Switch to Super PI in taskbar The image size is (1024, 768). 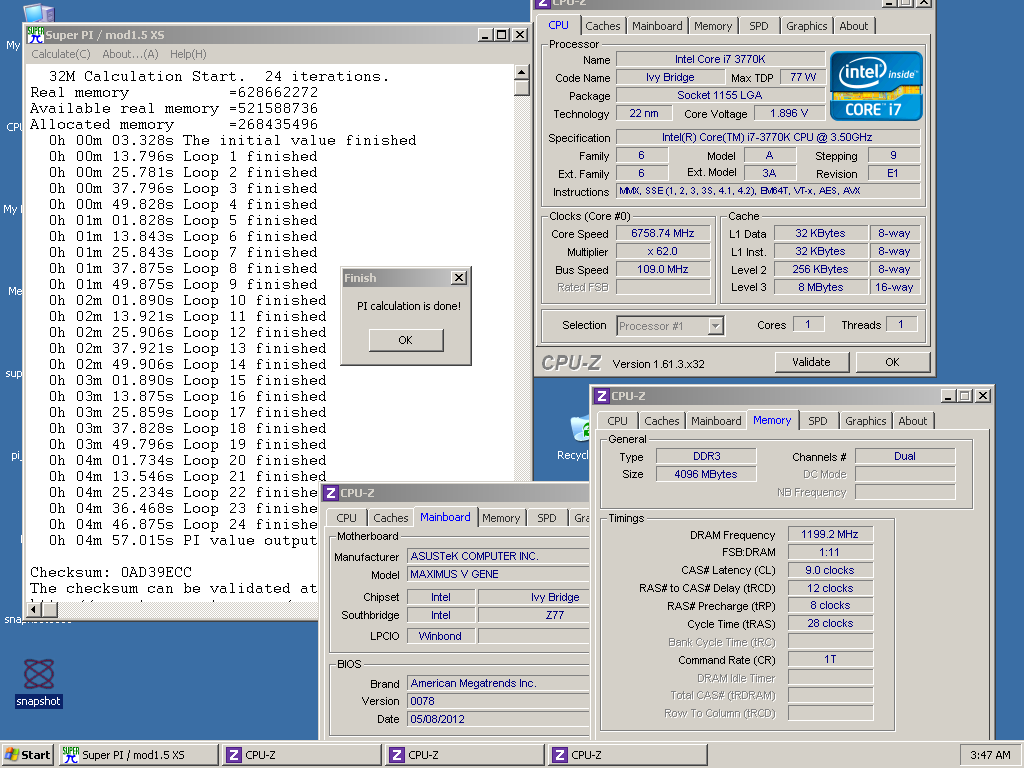138,755
